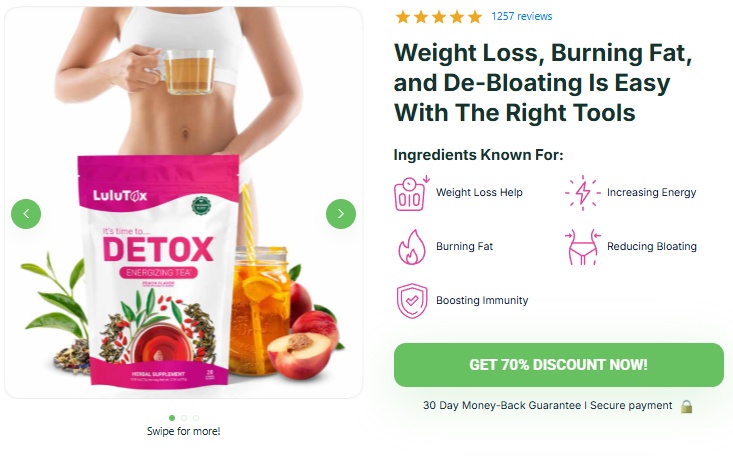Click the fifth gold rating star

tap(475, 17)
